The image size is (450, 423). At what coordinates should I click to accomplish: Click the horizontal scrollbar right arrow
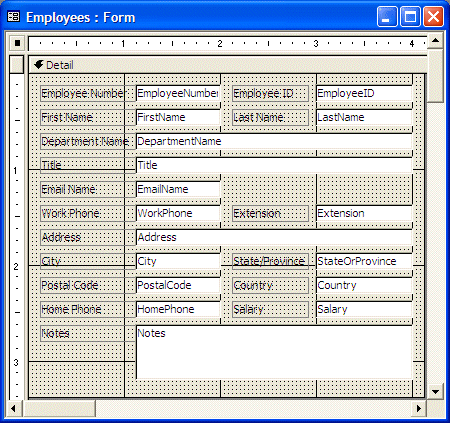[419, 408]
